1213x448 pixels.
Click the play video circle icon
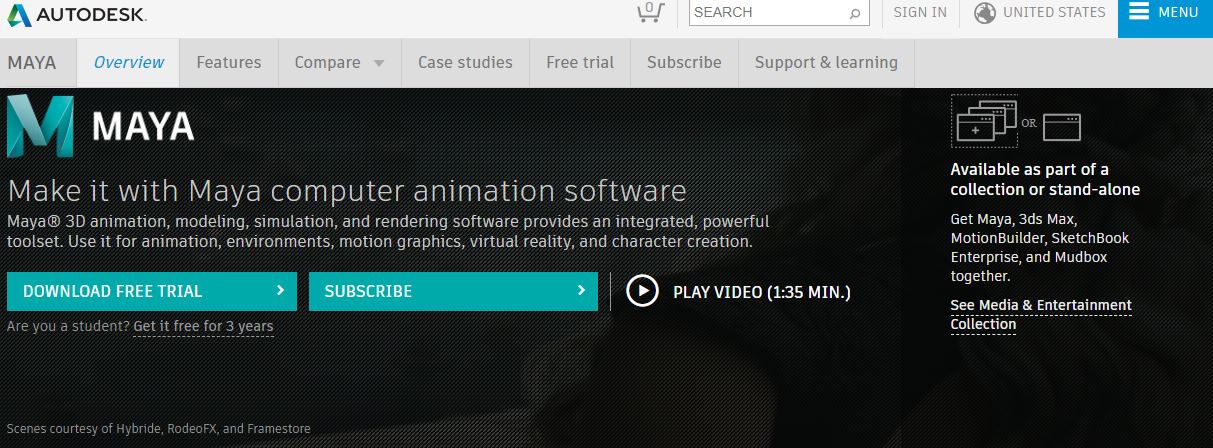coord(642,291)
